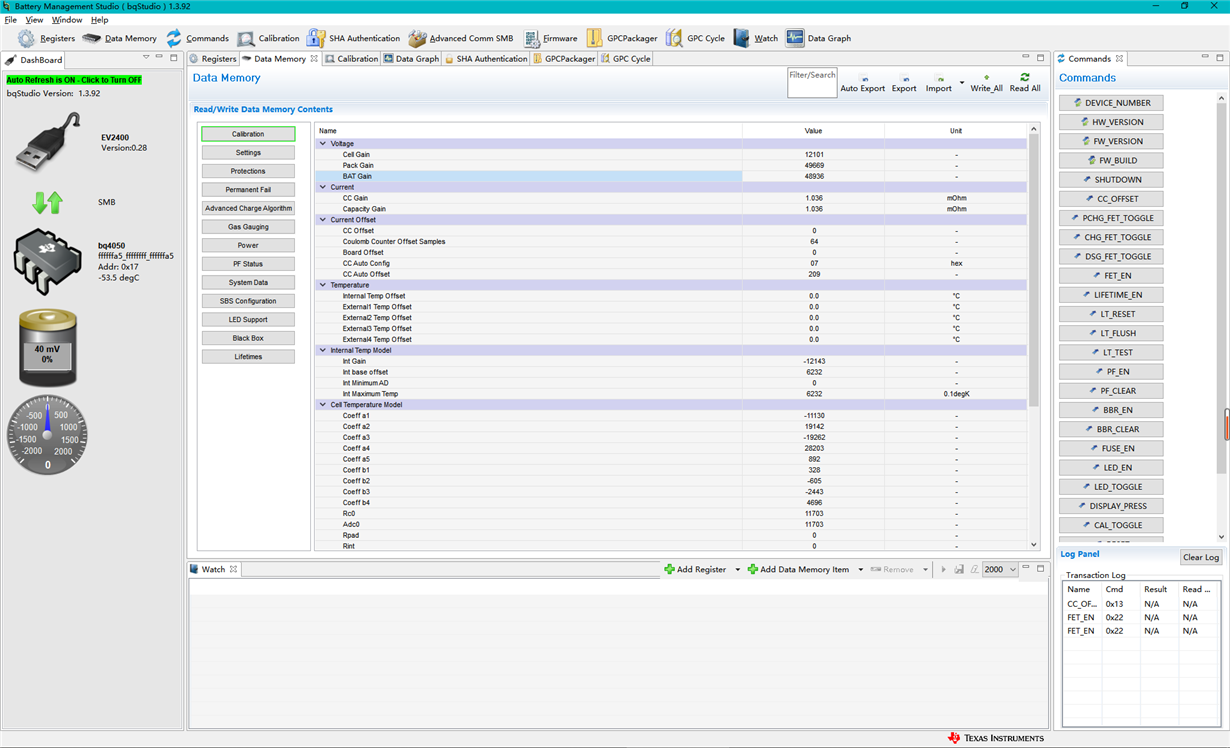Image resolution: width=1230 pixels, height=748 pixels.
Task: Open the Window menu
Action: (67, 20)
